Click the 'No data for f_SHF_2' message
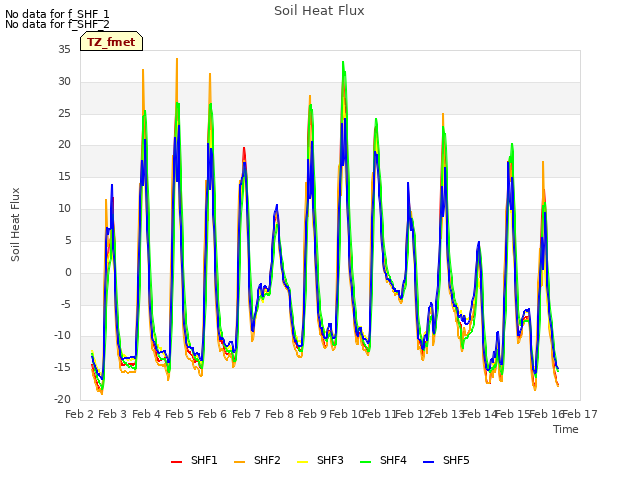 pos(57,24)
